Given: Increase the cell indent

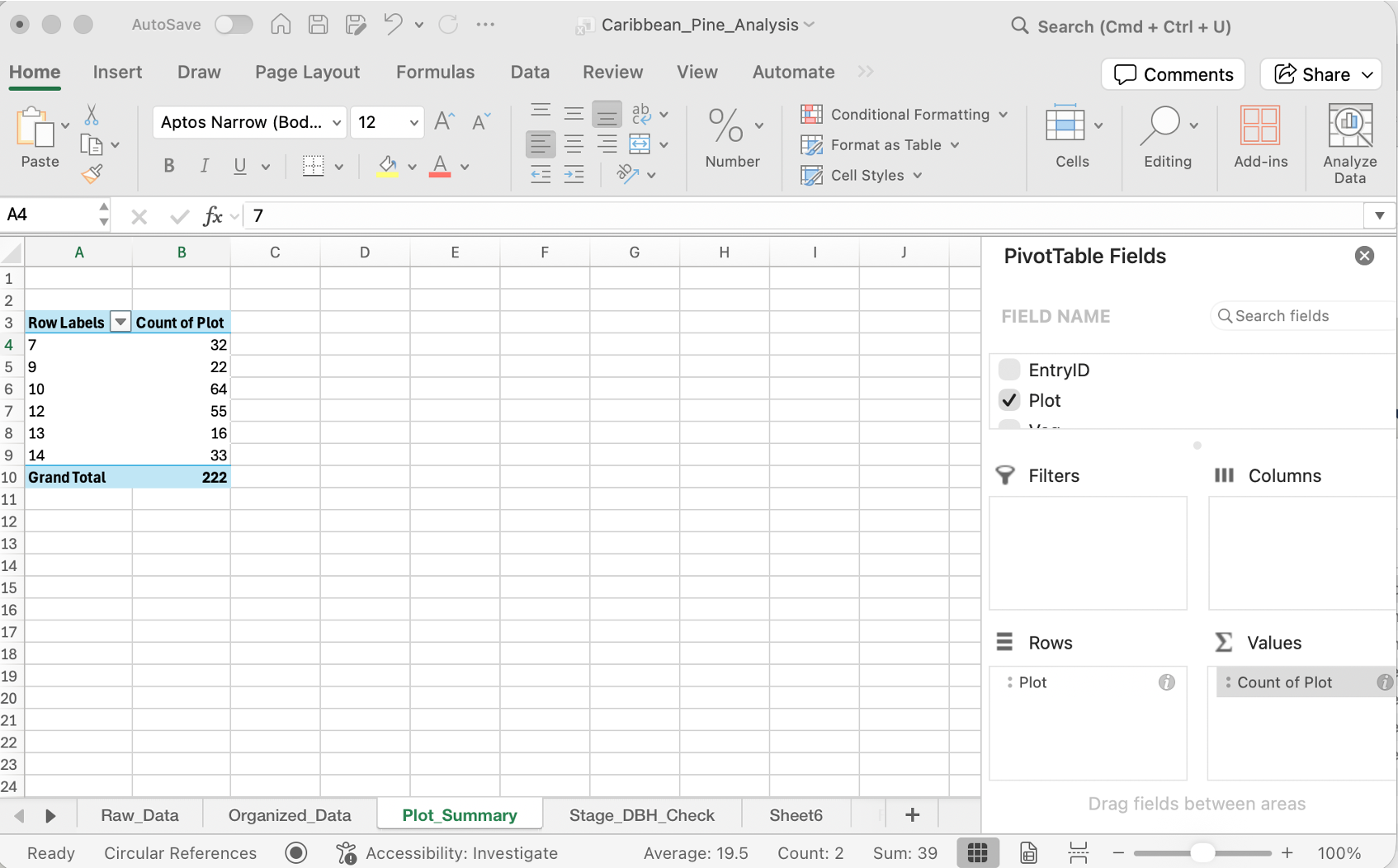Looking at the screenshot, I should click(x=574, y=174).
